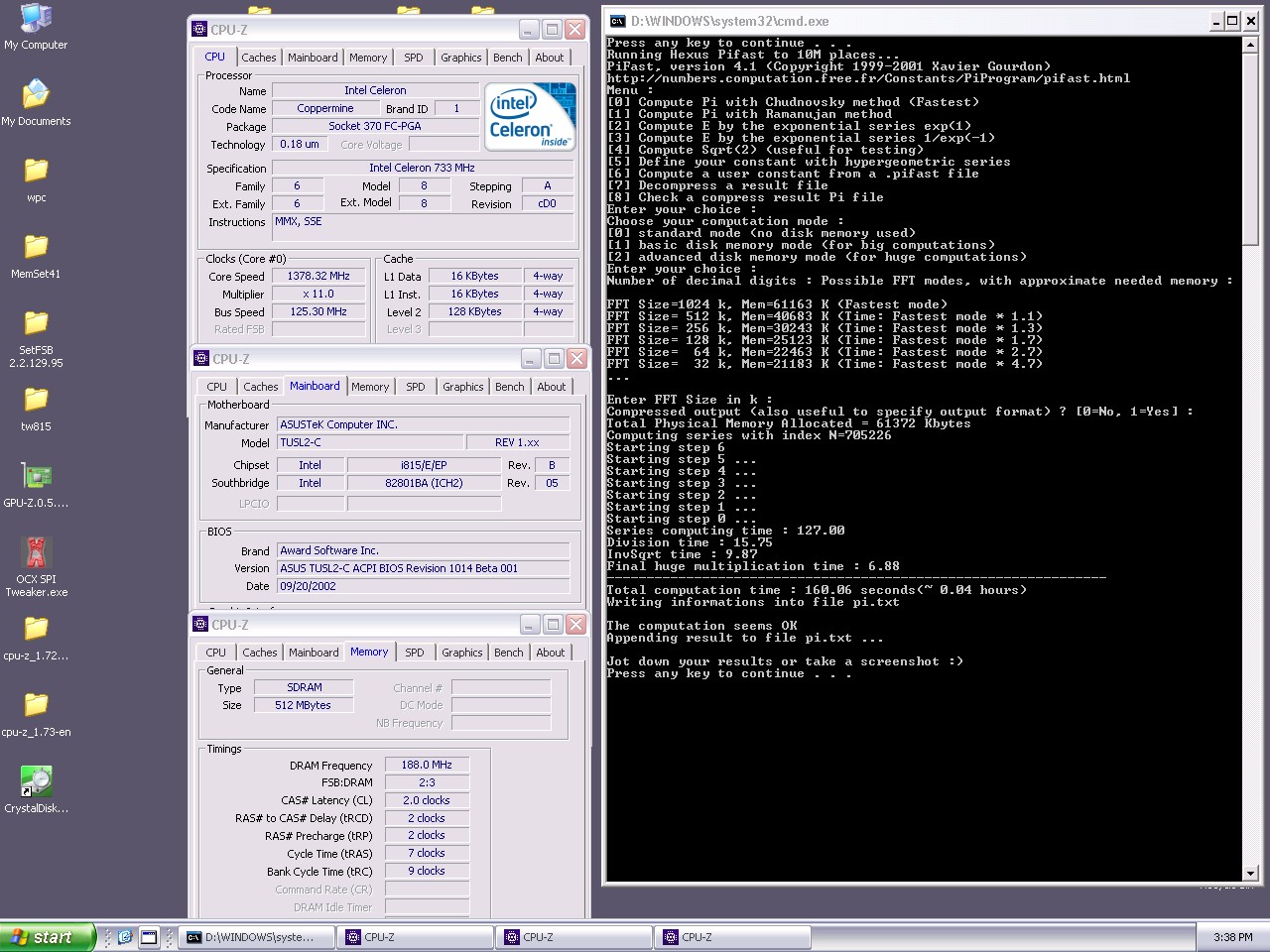
Task: Click the x 11.0 multiplier value
Action: tap(318, 294)
